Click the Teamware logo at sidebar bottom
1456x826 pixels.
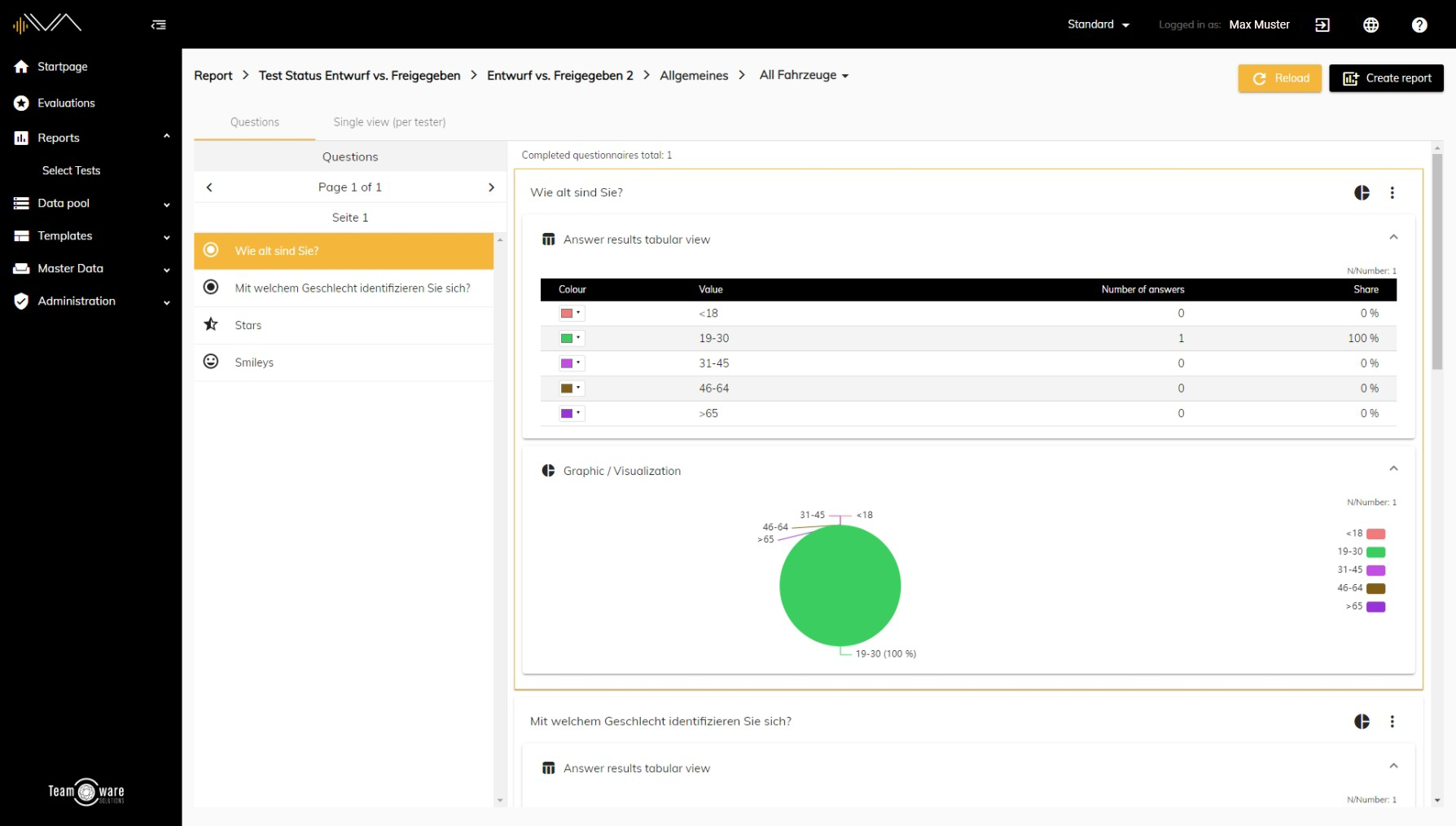pyautogui.click(x=86, y=791)
